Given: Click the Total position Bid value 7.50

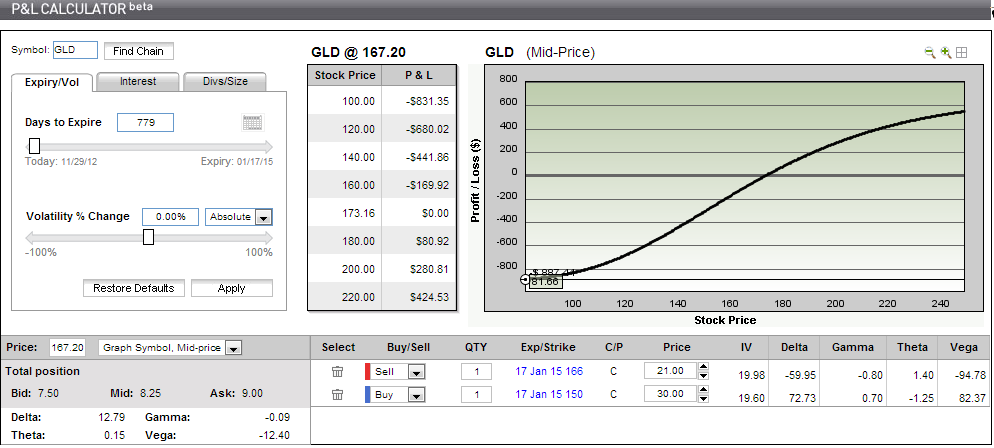Looking at the screenshot, I should pyautogui.click(x=48, y=394).
